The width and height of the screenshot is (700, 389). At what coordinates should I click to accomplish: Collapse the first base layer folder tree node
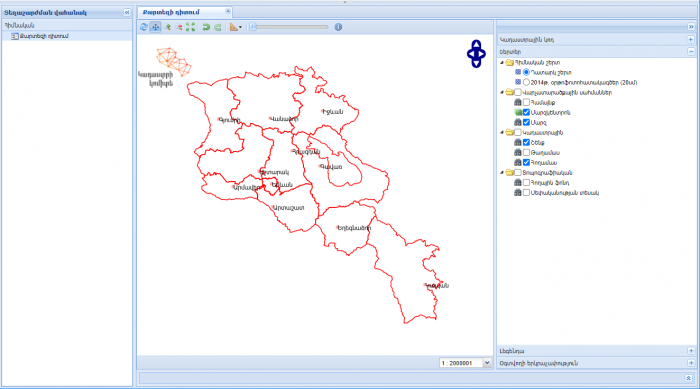click(502, 63)
